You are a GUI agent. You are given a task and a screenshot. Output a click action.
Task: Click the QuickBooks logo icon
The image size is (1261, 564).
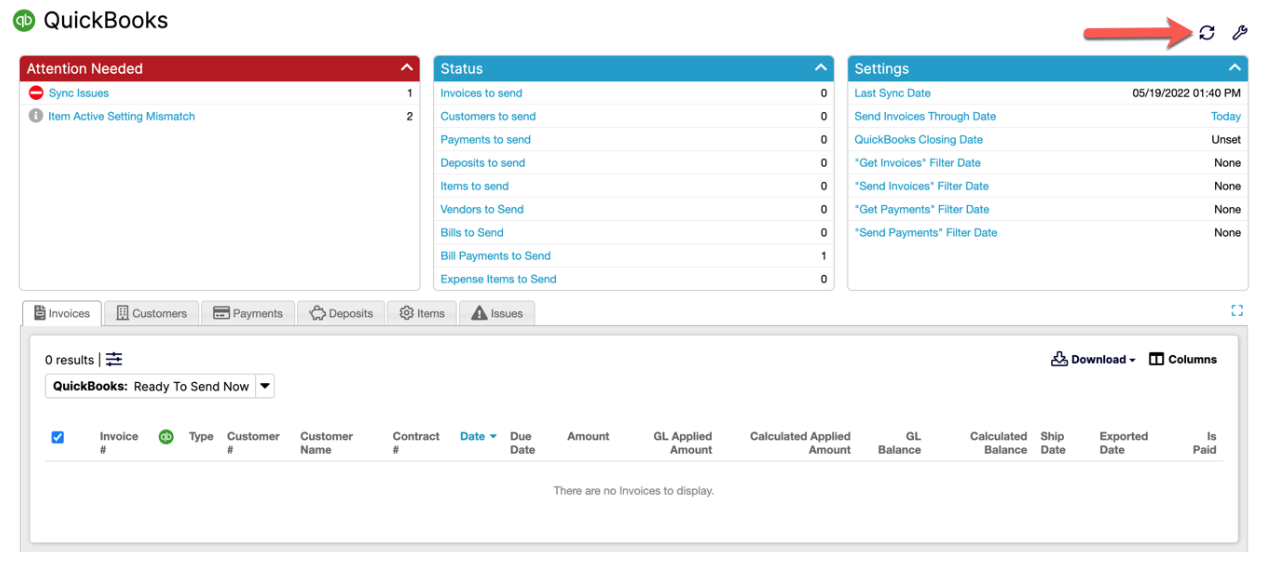(23, 20)
